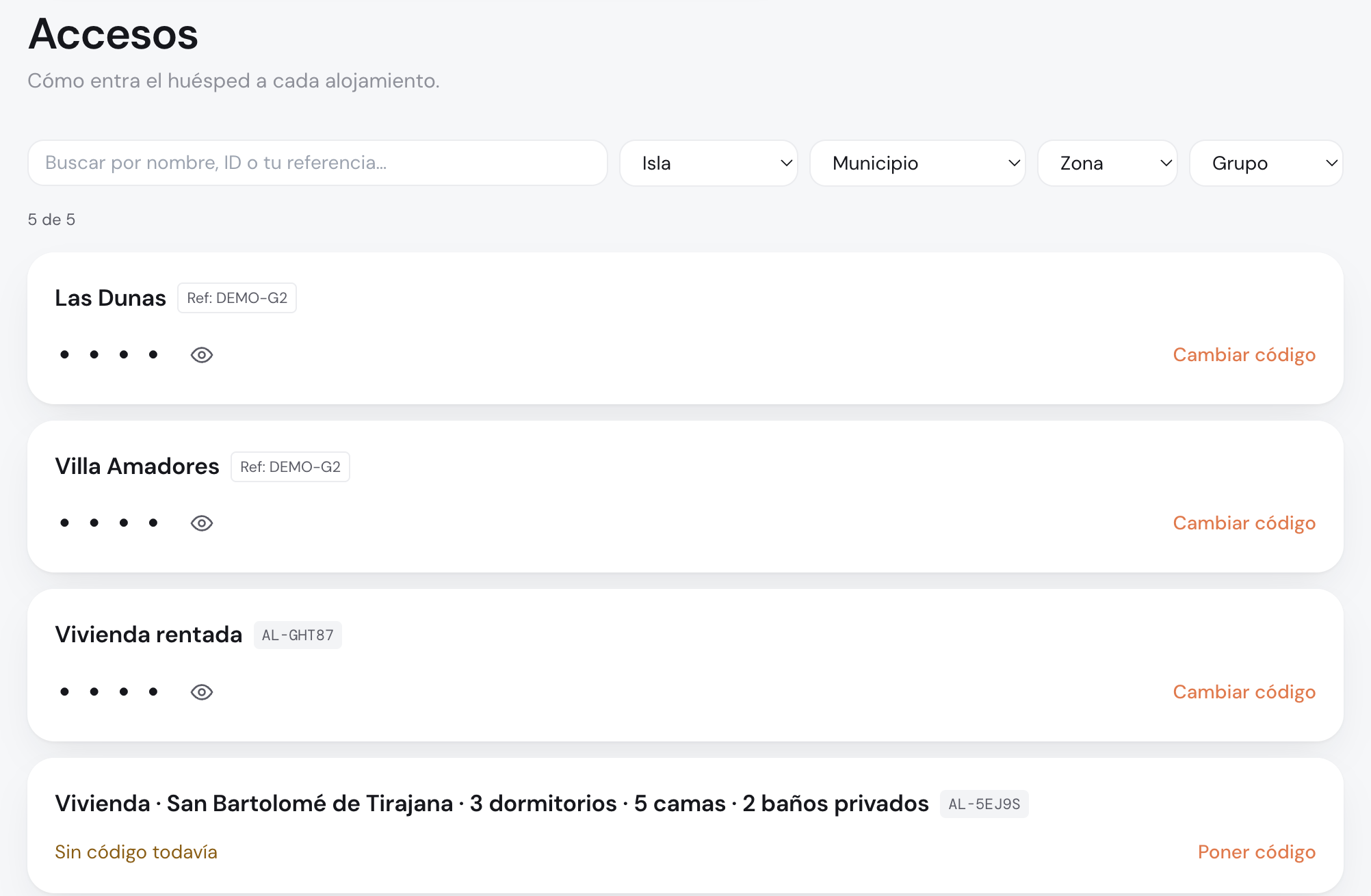Viewport: 1371px width, 896px height.
Task: Click the masked code dots for Las Dunas
Action: [109, 354]
